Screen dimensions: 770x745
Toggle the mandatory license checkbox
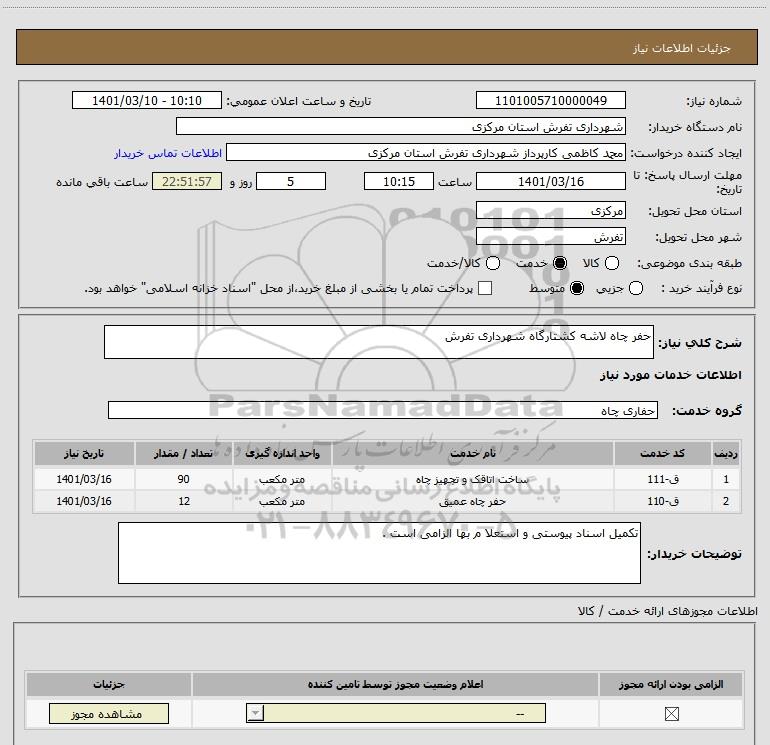671,714
